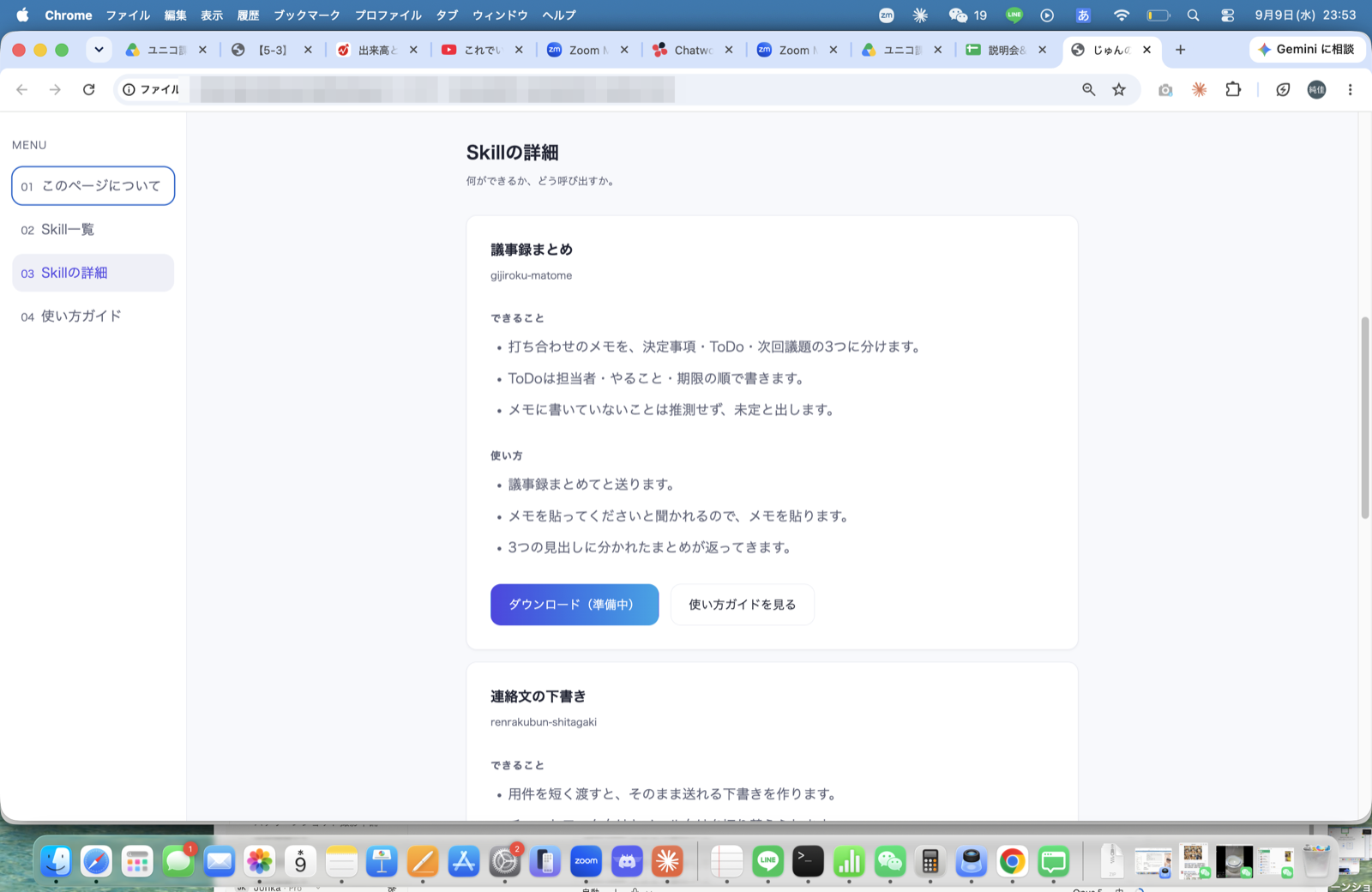1372x892 pixels.
Task: Open System Settings from the Dock
Action: 504,861
